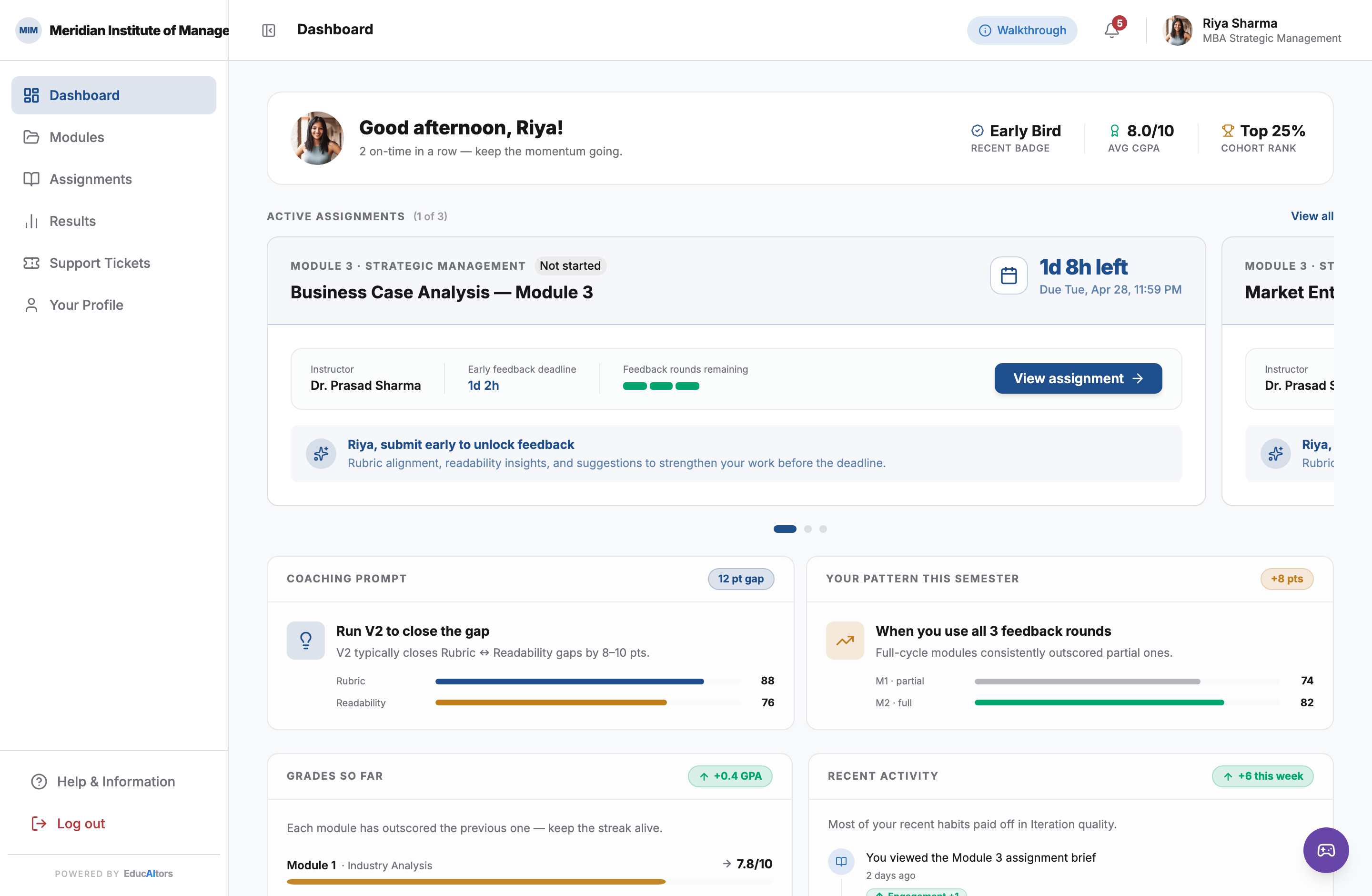Open Your Profile page
The height and width of the screenshot is (896, 1372).
(113, 305)
